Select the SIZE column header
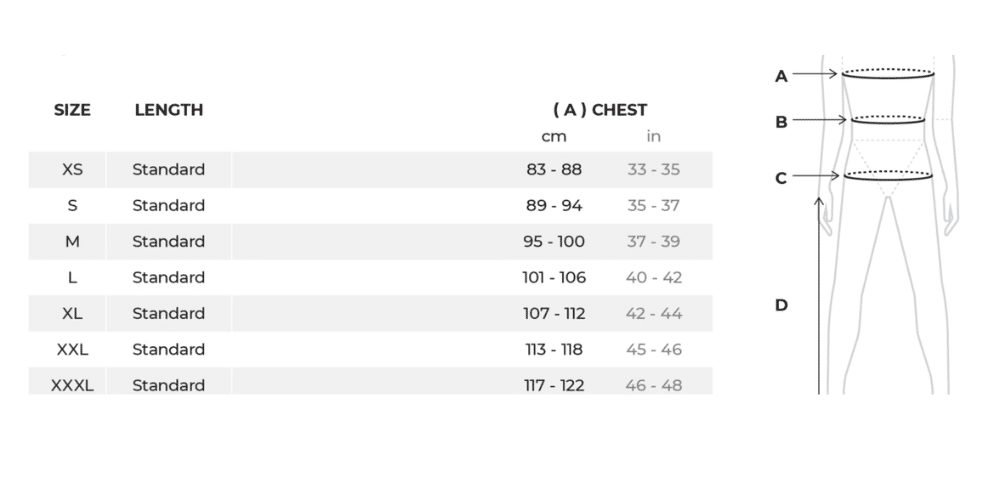The width and height of the screenshot is (1000, 480). click(72, 110)
